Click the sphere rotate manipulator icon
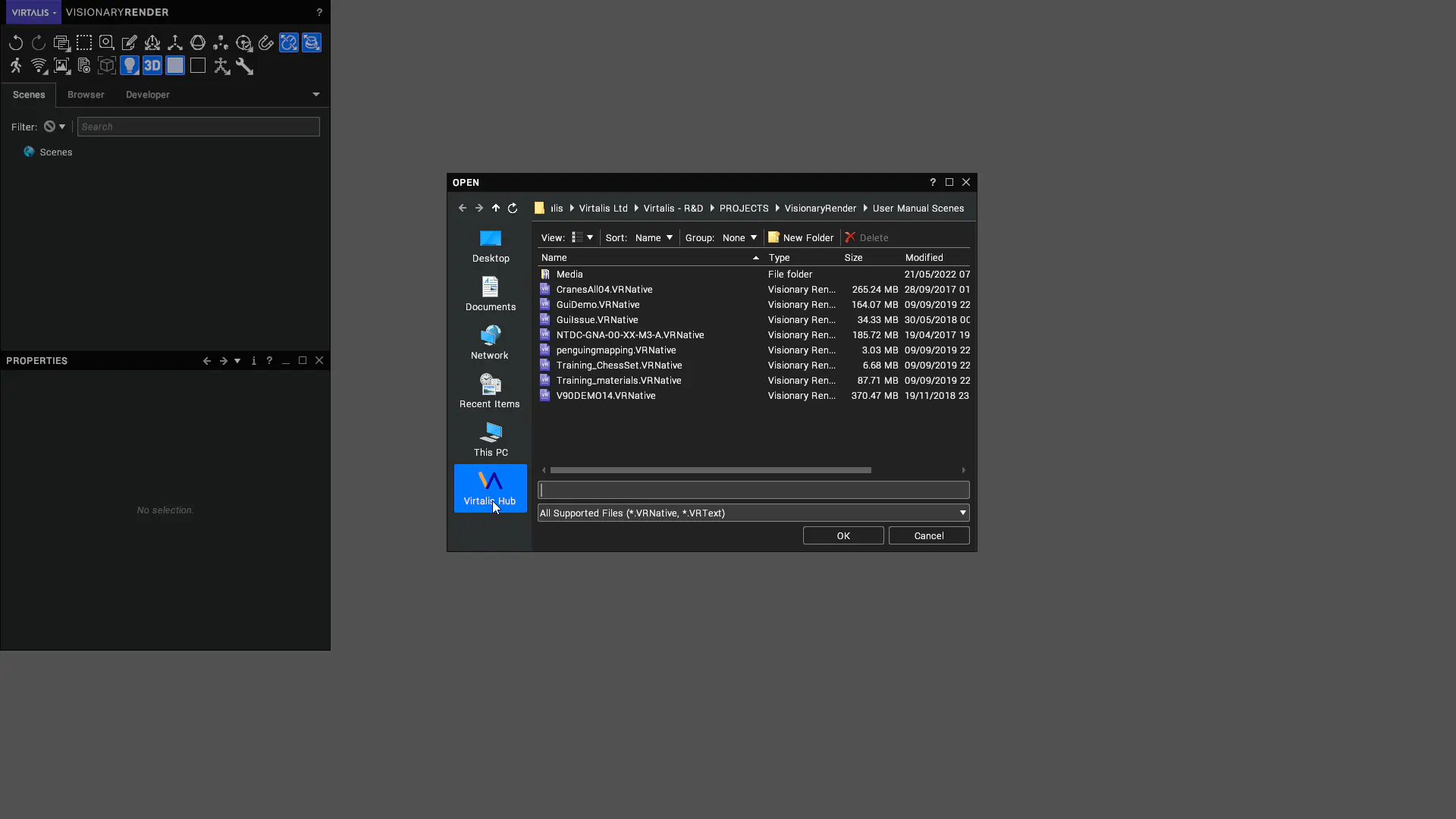The image size is (1456, 819). coord(198,43)
